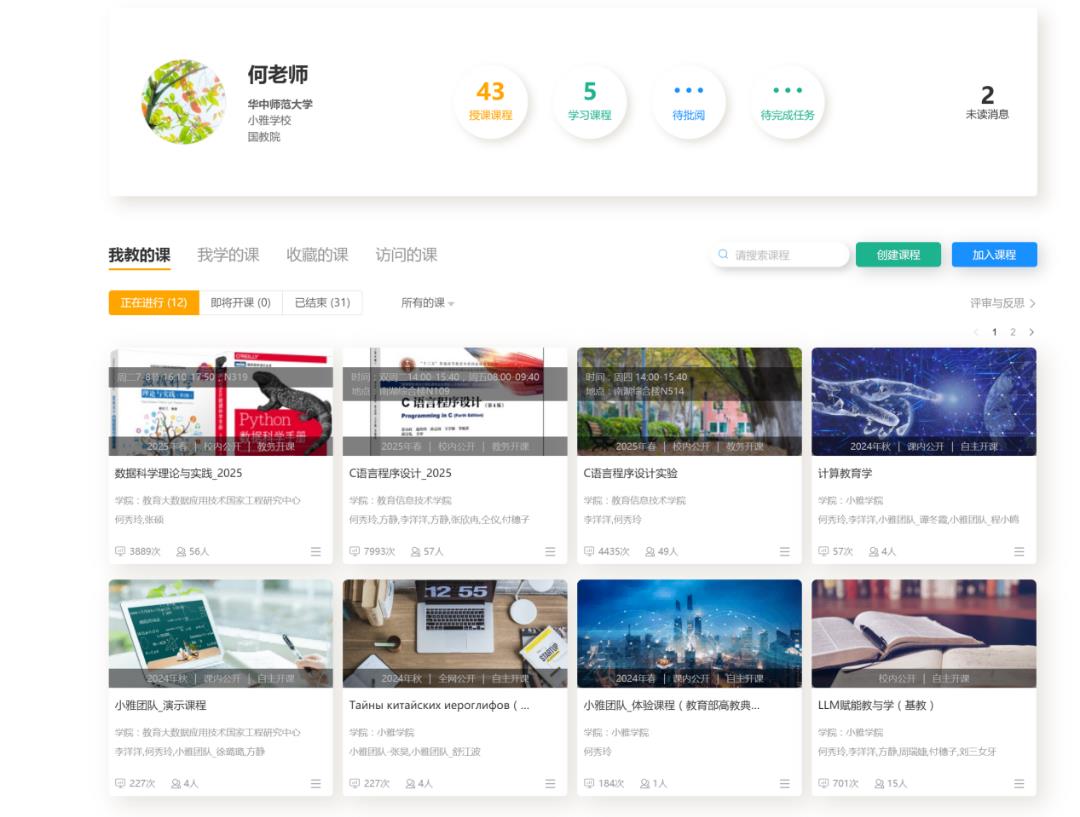Screen dimensions: 1080x817
Task: Open menu icon on 计算教育学 card
Action: point(1019,552)
